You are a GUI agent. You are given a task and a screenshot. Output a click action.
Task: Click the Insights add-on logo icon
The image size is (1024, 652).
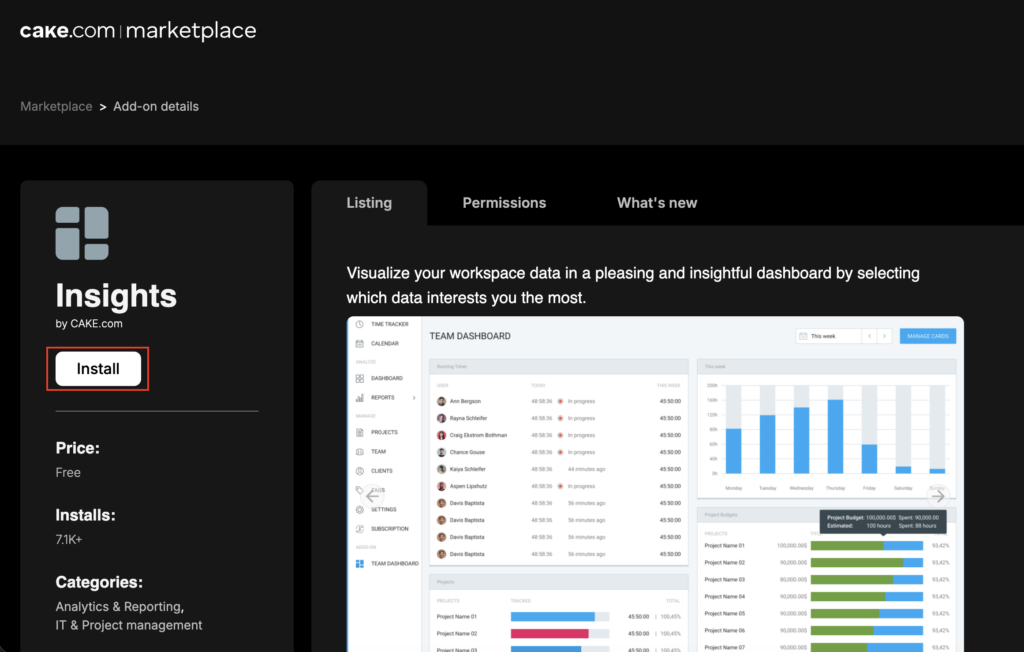pos(82,234)
